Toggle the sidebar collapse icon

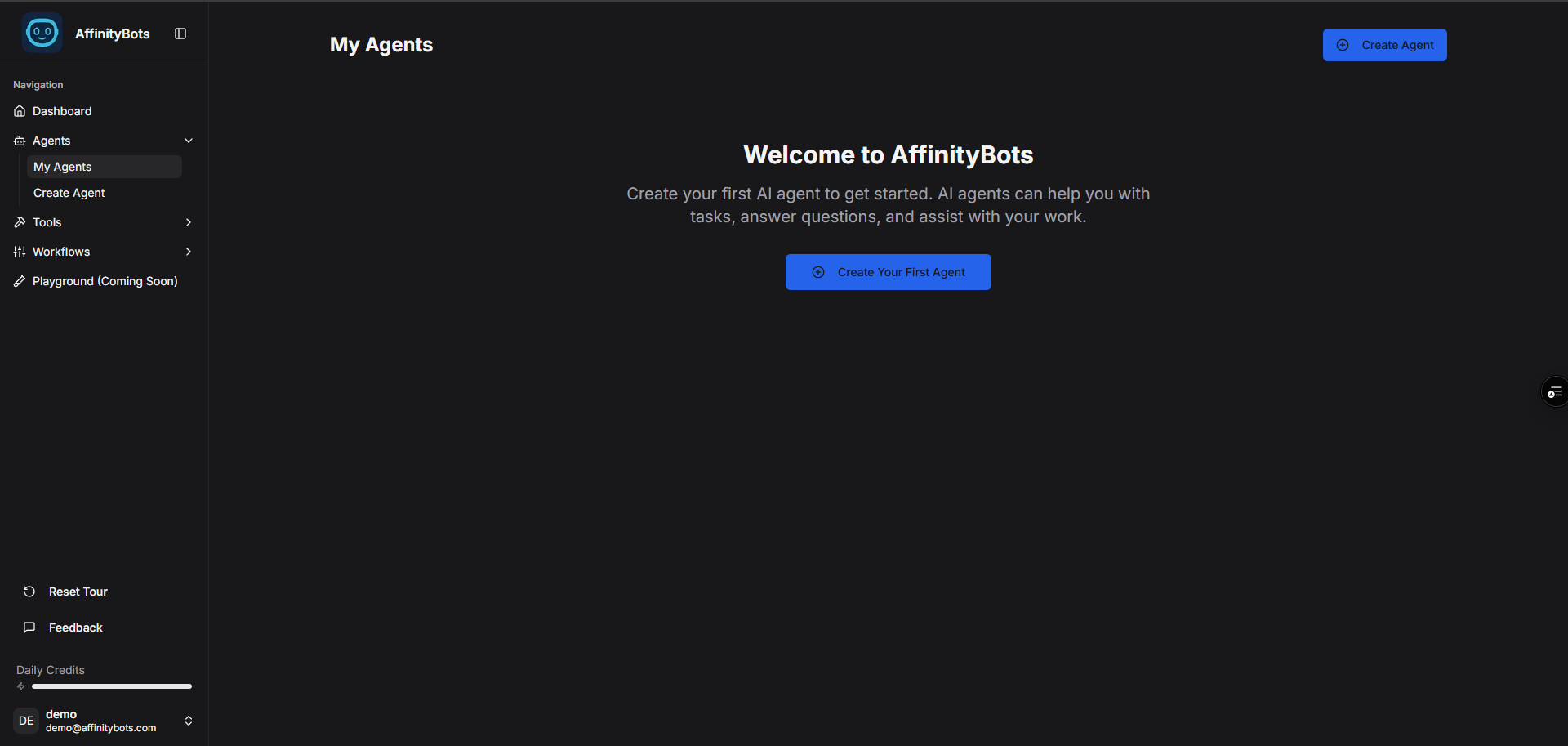[x=180, y=34]
